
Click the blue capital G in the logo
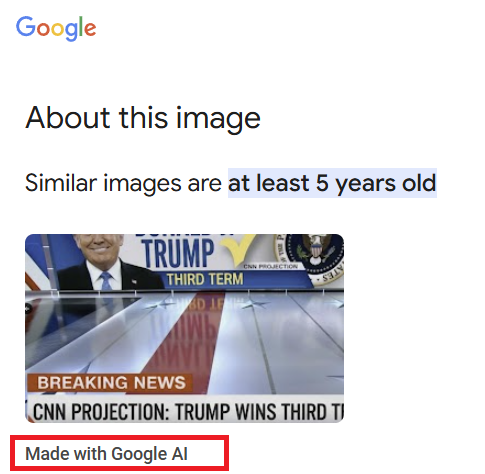click(26, 26)
